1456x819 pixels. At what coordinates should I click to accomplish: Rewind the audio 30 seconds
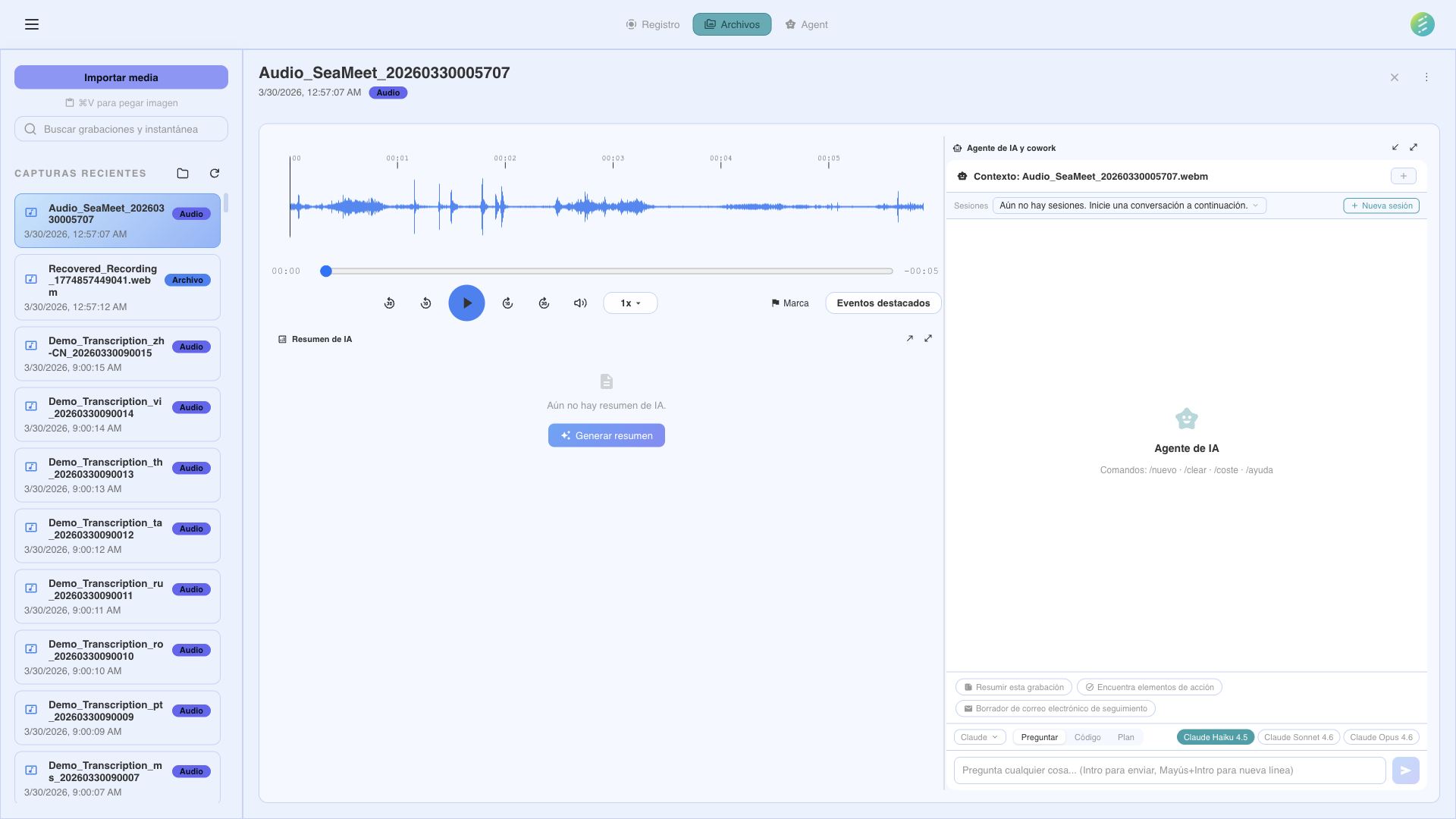point(389,303)
